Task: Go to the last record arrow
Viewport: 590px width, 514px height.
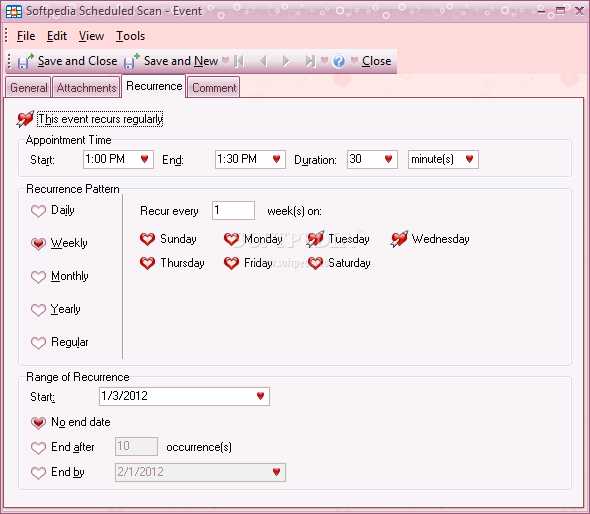Action: click(310, 61)
